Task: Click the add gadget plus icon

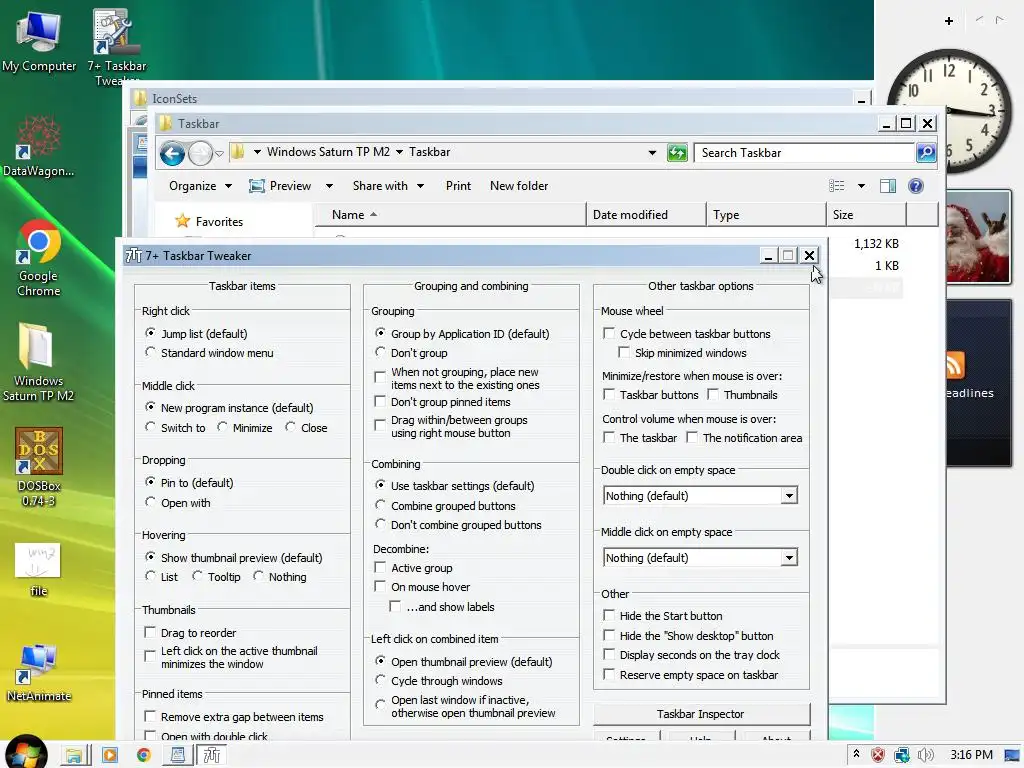Action: point(949,21)
